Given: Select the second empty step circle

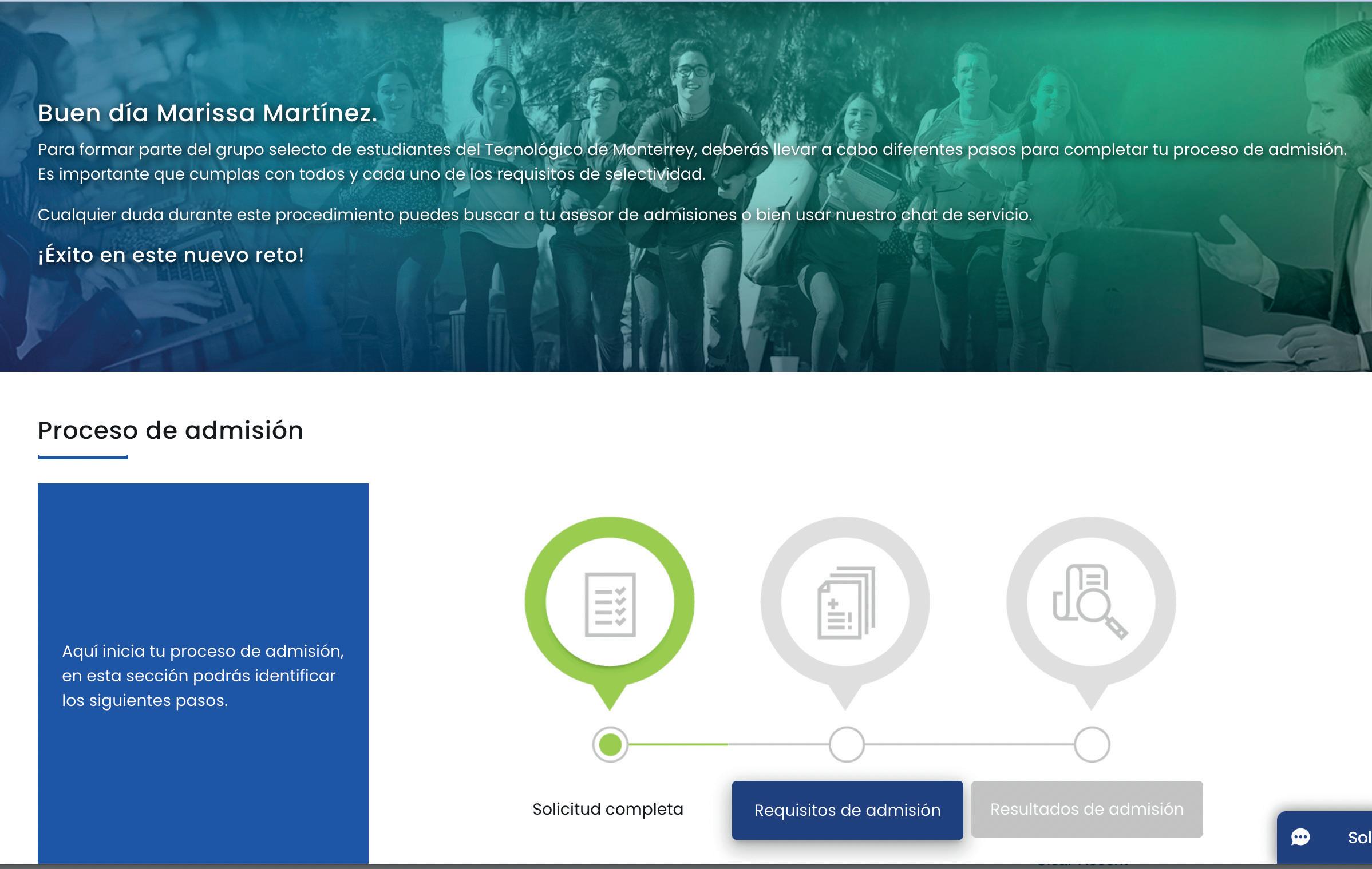Looking at the screenshot, I should pyautogui.click(x=846, y=744).
